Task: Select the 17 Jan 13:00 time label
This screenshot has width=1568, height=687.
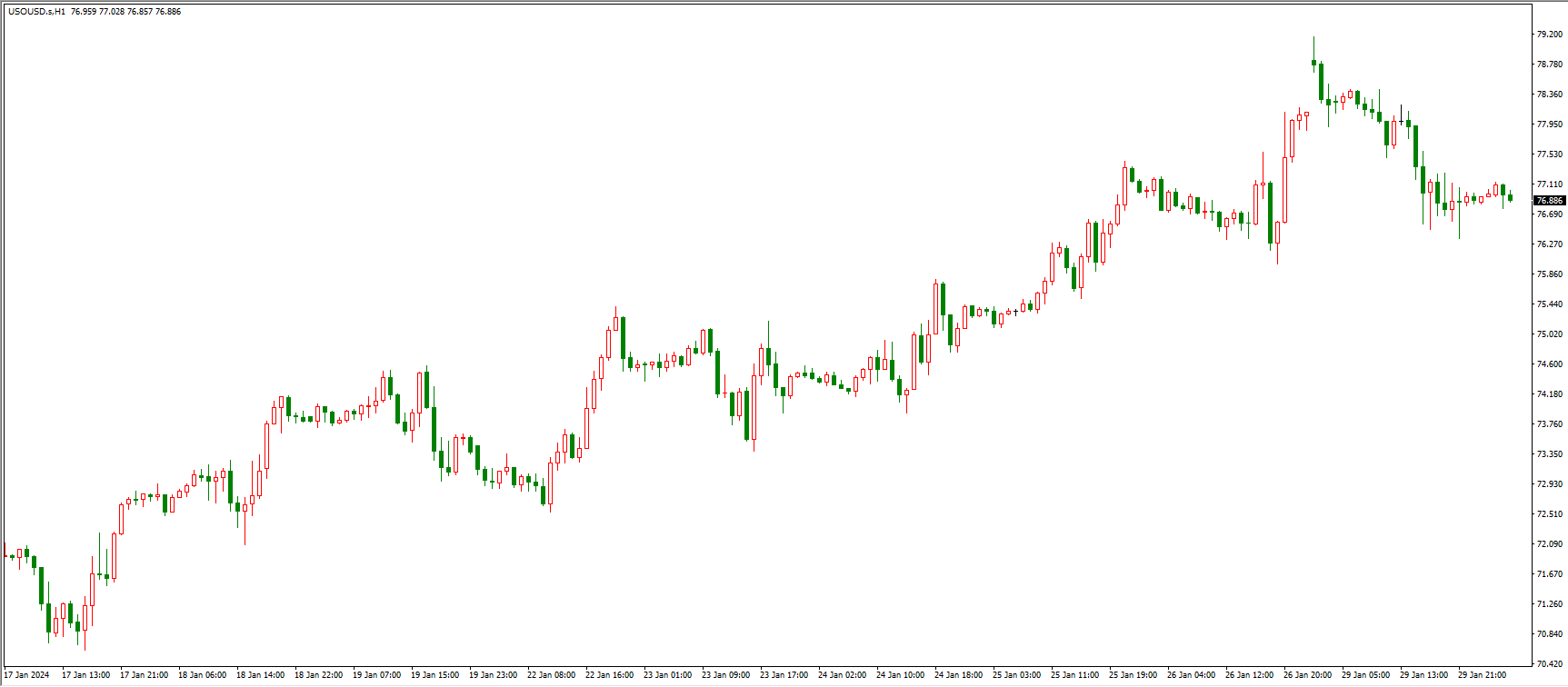Action: click(85, 675)
